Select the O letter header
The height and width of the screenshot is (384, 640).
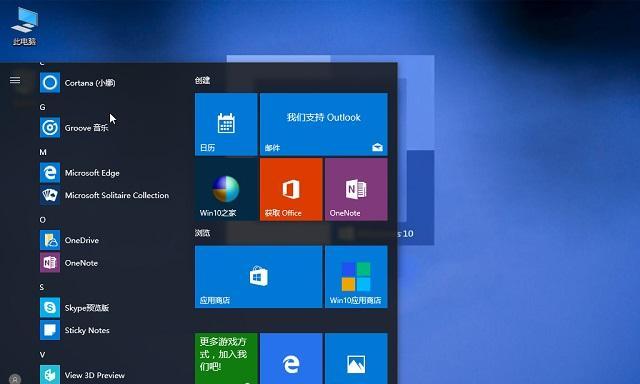(x=42, y=220)
